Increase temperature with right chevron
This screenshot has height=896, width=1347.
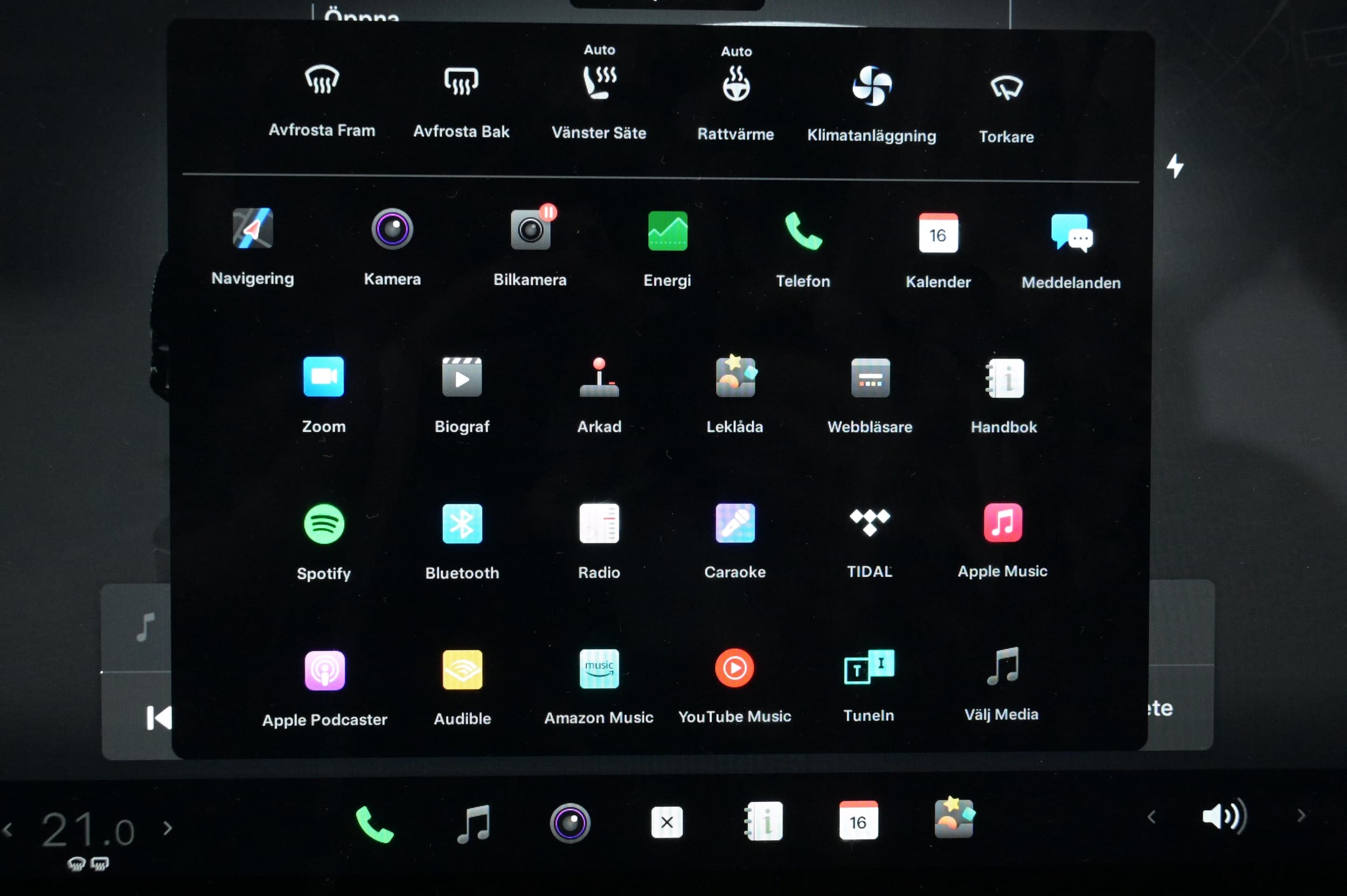168,828
